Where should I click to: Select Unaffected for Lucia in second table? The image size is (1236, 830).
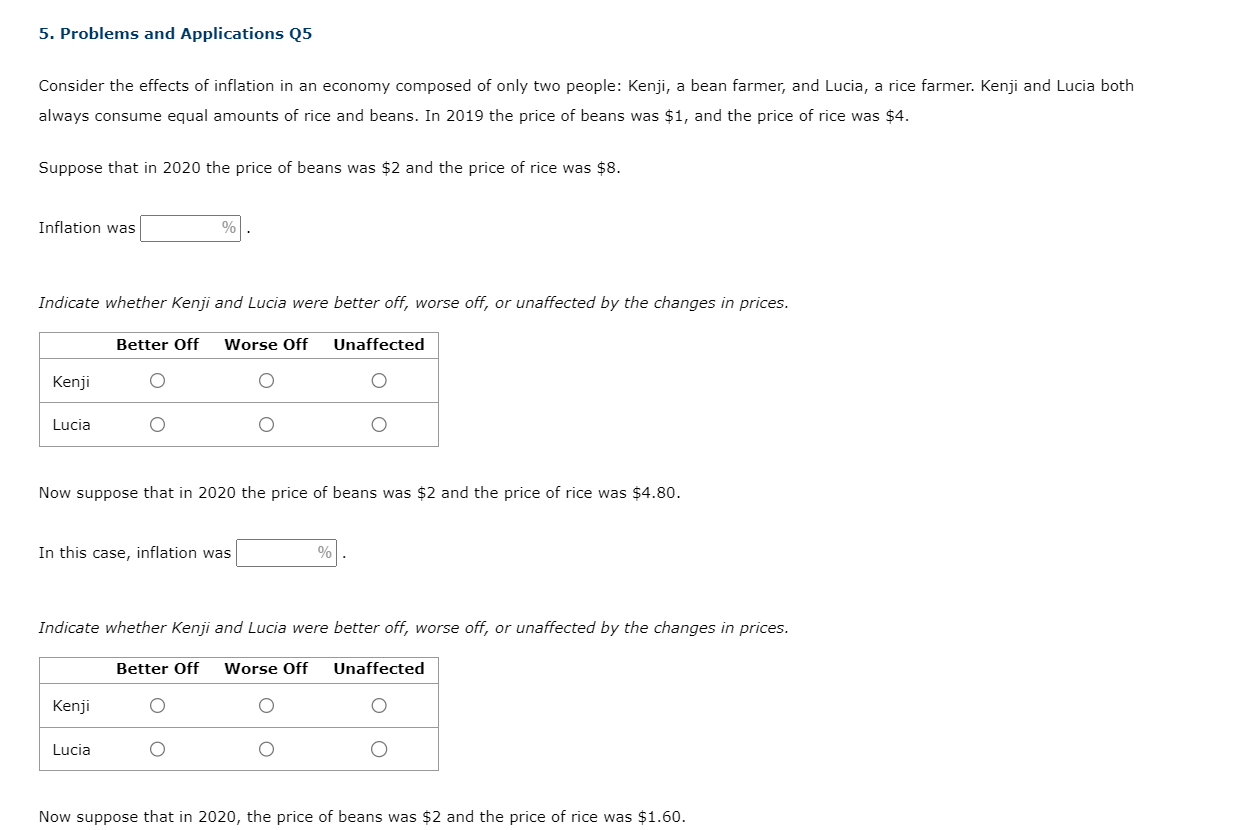pos(378,749)
